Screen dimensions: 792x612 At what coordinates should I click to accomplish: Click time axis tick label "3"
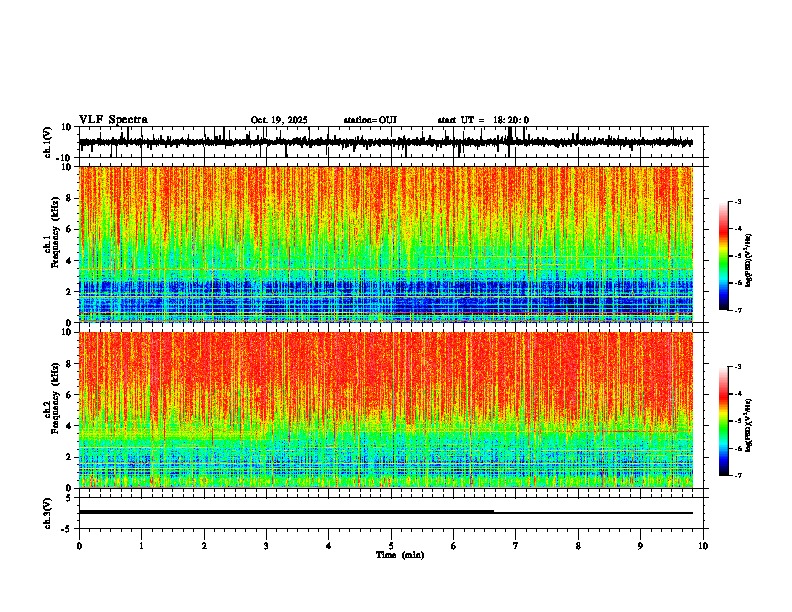click(266, 546)
